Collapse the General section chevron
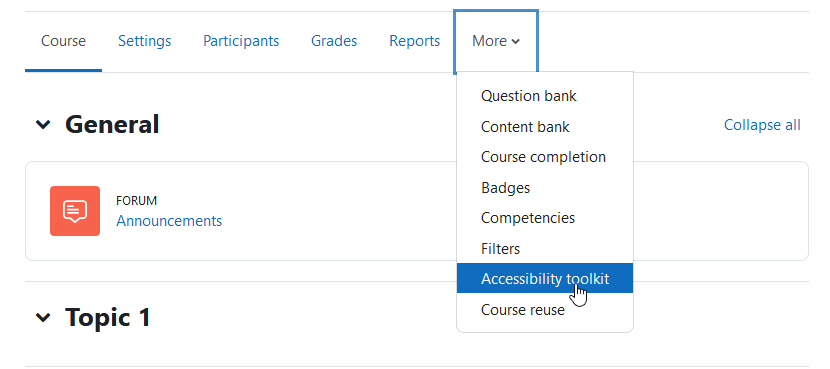The image size is (830, 369). click(x=43, y=125)
